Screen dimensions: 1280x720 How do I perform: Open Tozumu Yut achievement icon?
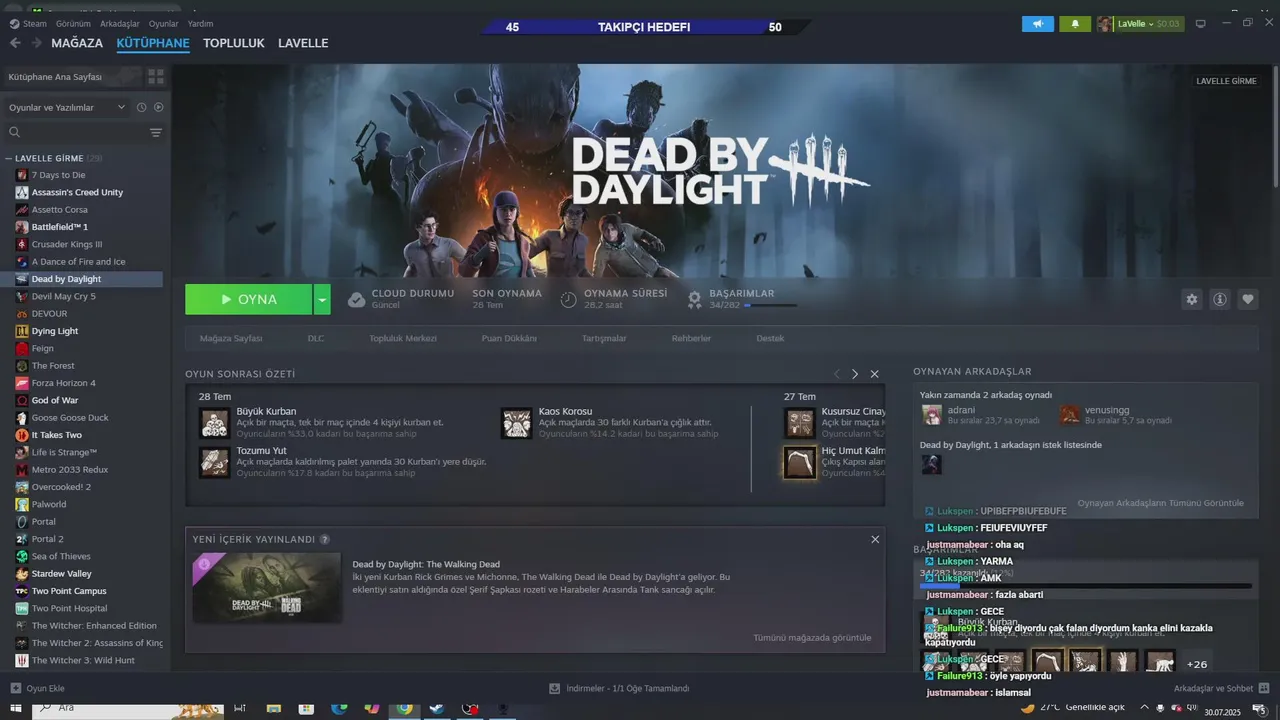pyautogui.click(x=215, y=462)
